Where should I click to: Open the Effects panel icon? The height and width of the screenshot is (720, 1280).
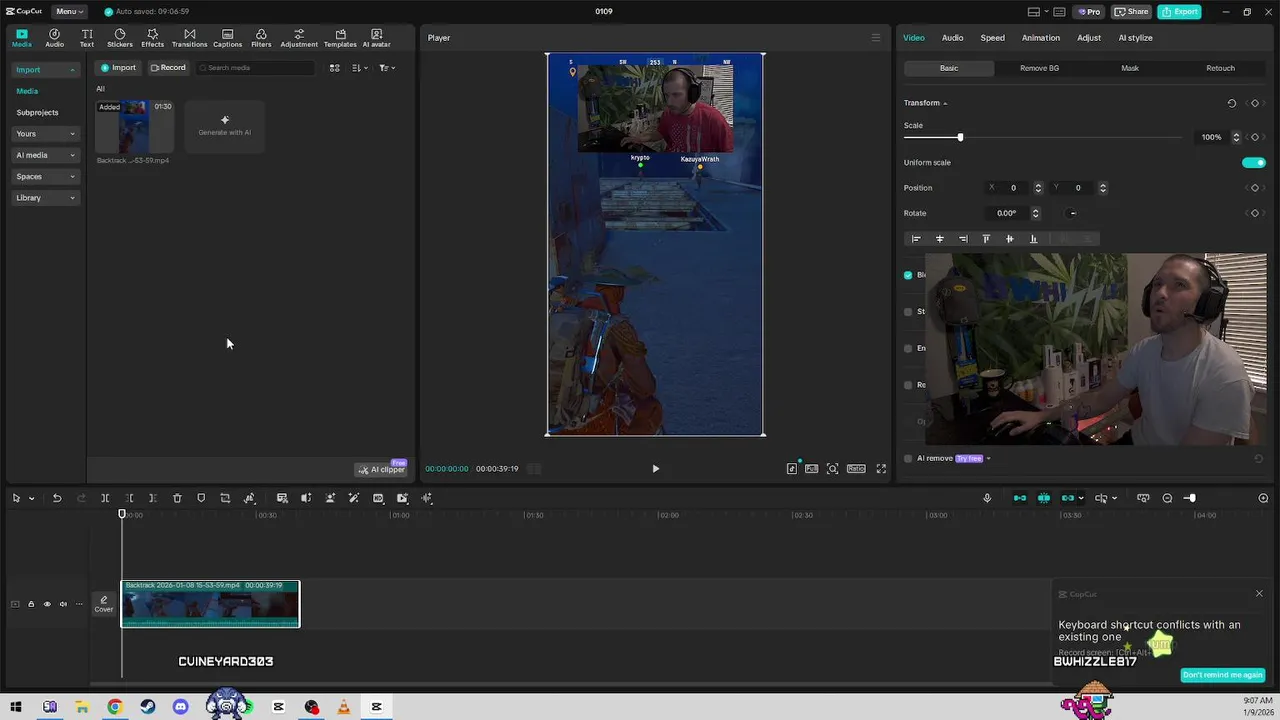tap(152, 38)
